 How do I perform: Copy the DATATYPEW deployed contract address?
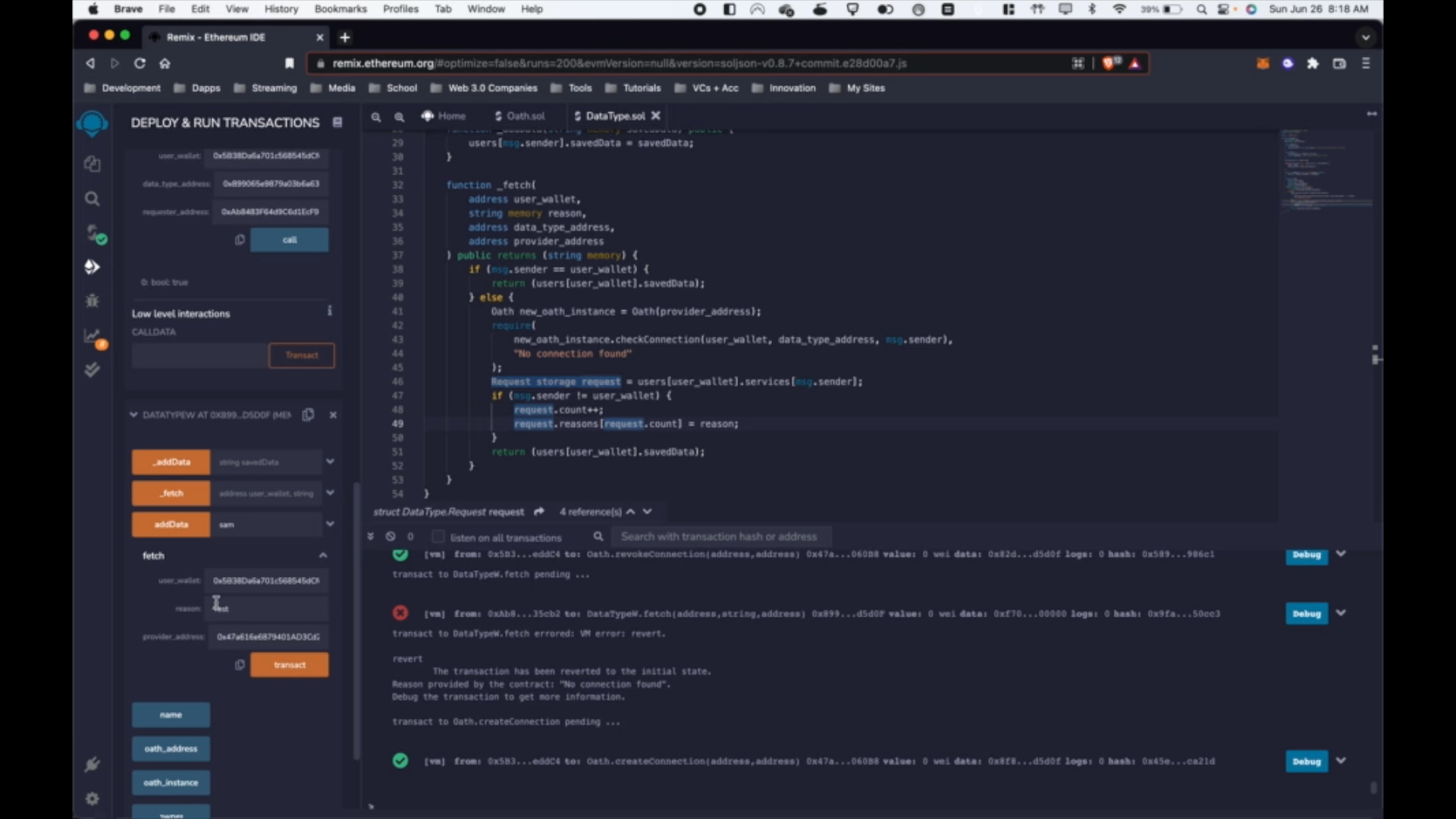(308, 415)
